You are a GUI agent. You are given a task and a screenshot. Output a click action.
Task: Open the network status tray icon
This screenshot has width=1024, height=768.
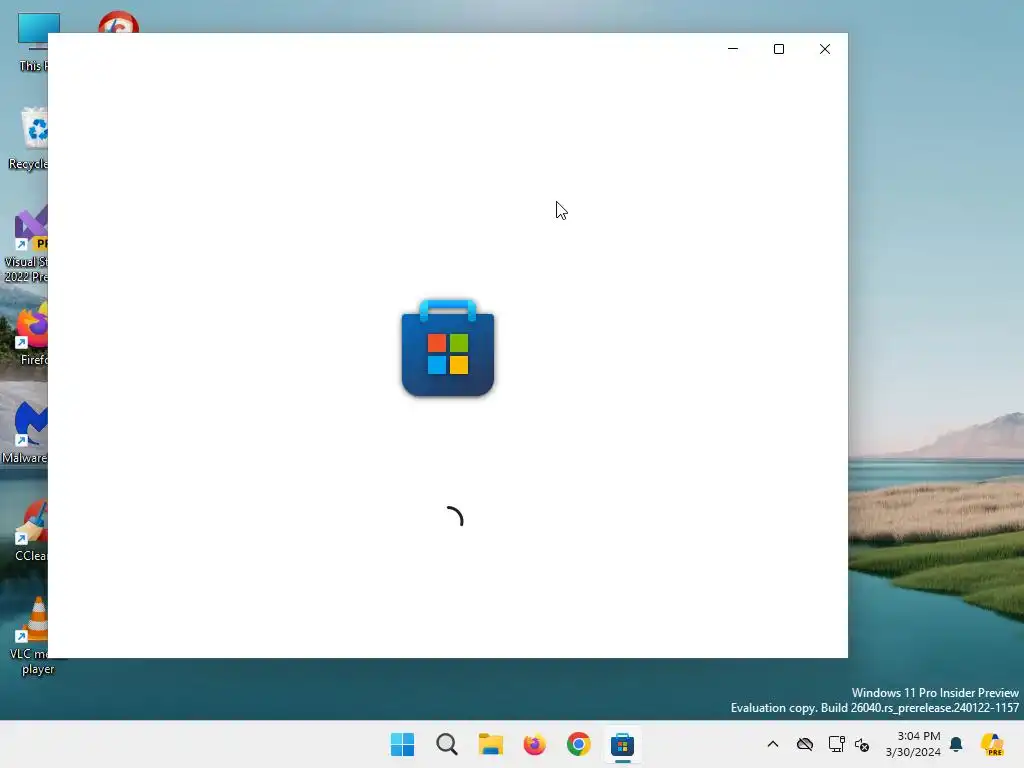tap(837, 744)
